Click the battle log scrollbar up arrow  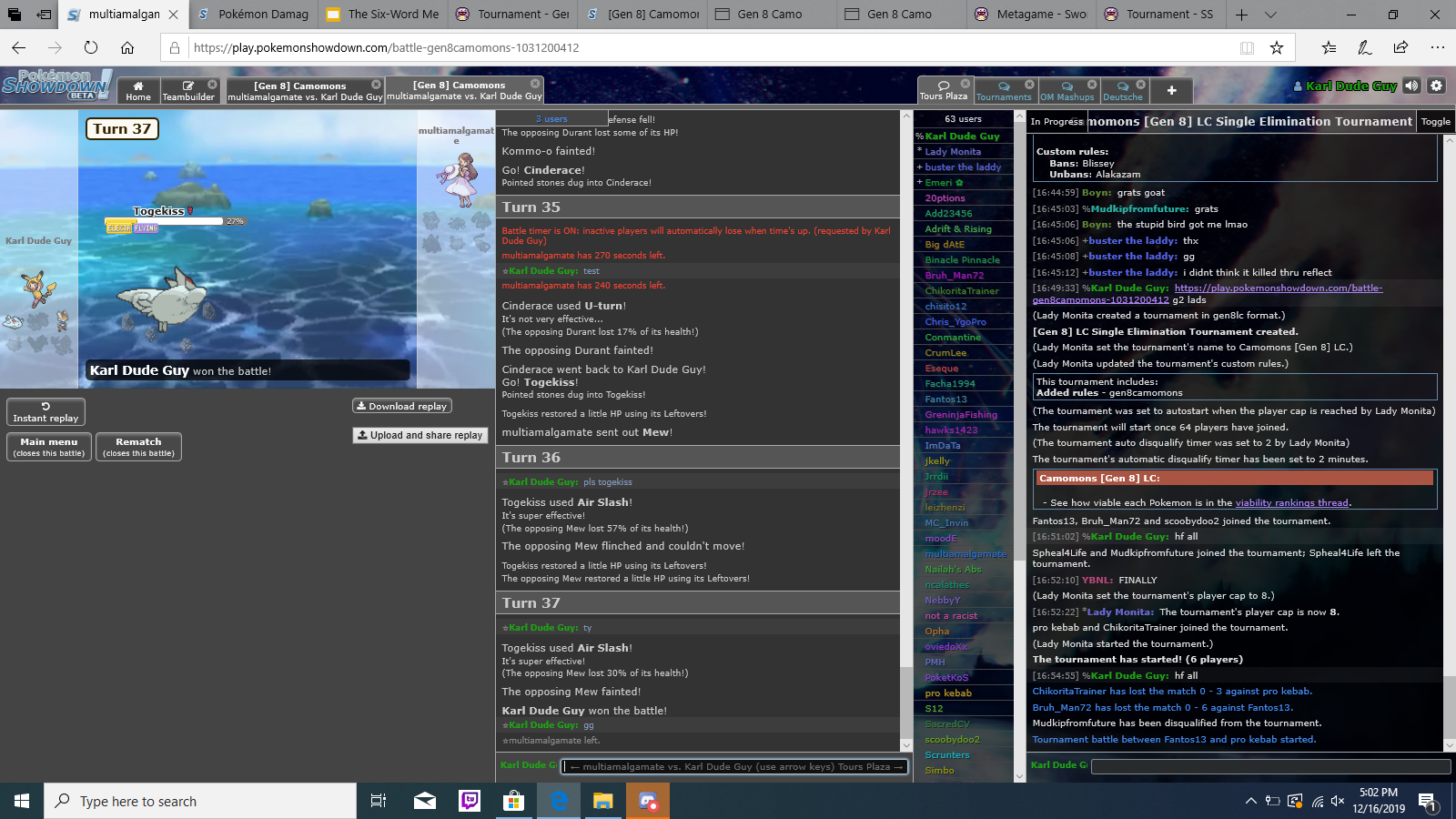pos(906,116)
